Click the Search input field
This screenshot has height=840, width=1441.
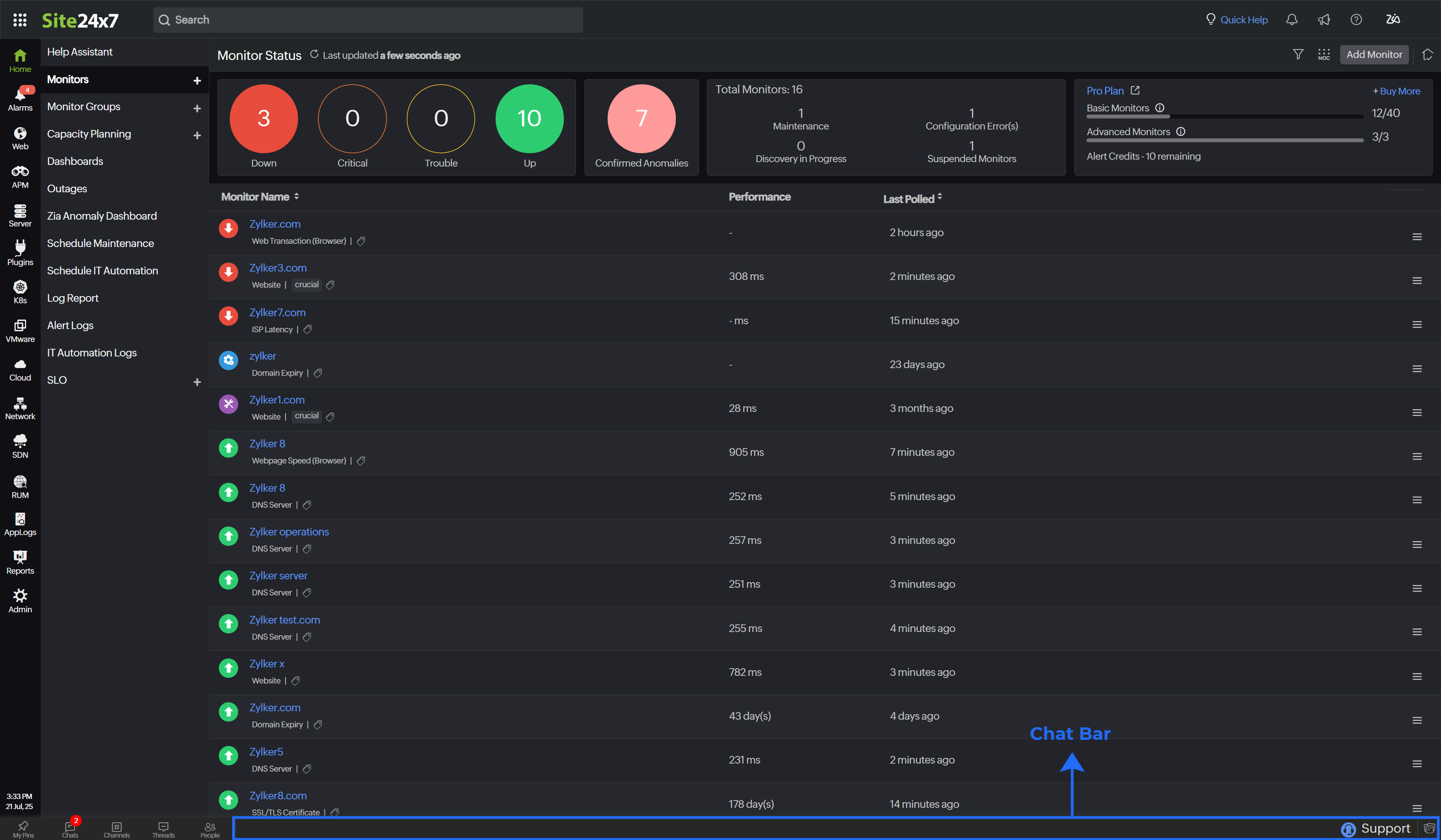(368, 20)
